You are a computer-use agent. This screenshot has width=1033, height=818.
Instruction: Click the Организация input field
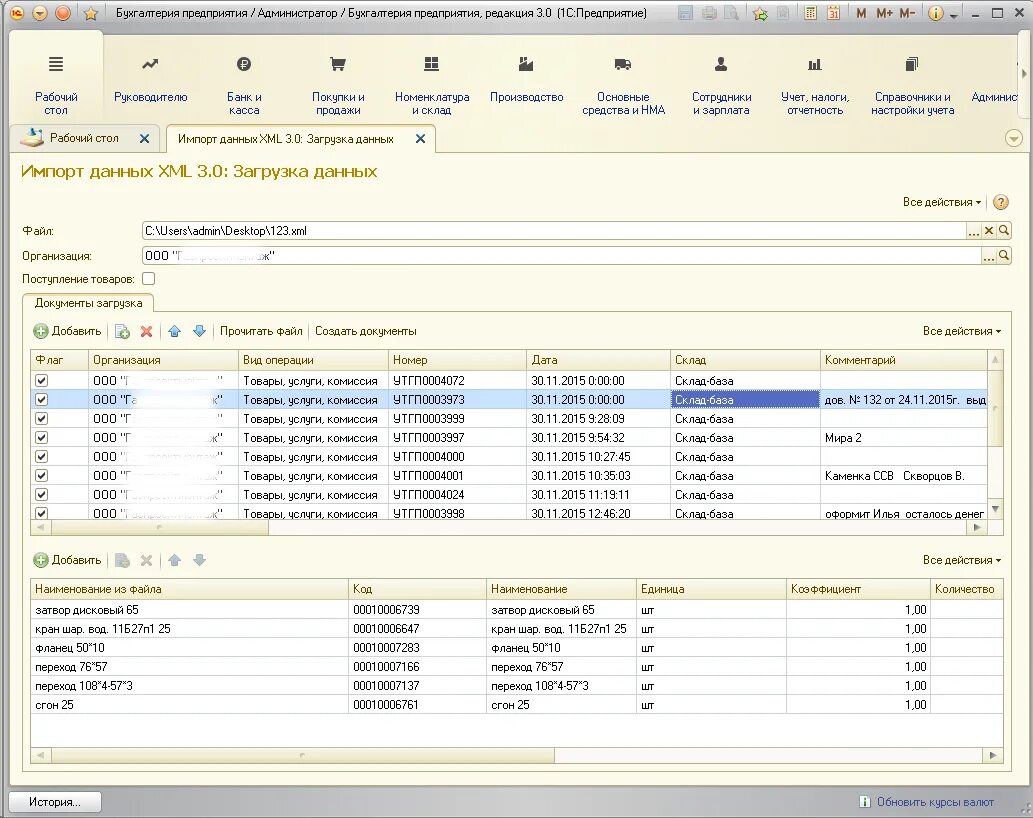[x=561, y=256]
